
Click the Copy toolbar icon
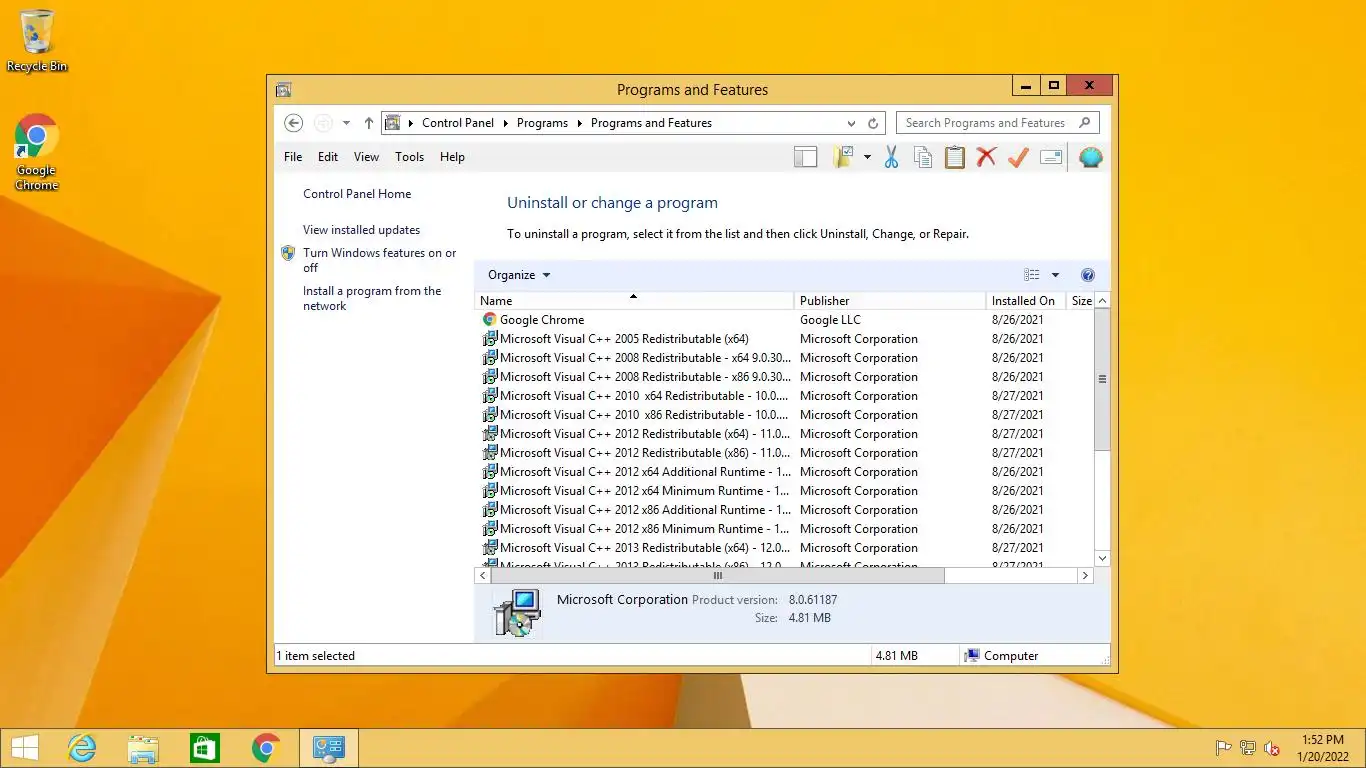(x=923, y=157)
